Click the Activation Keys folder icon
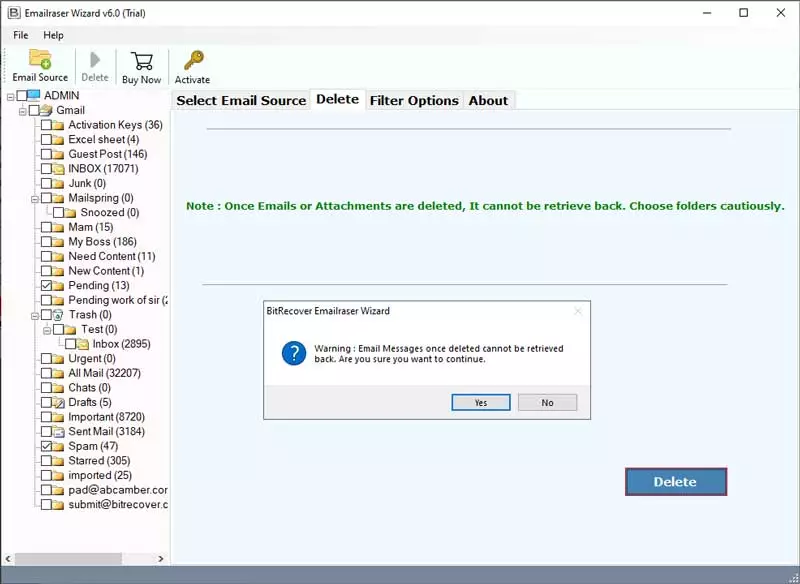Screen dimensions: 800x584 tap(58, 125)
